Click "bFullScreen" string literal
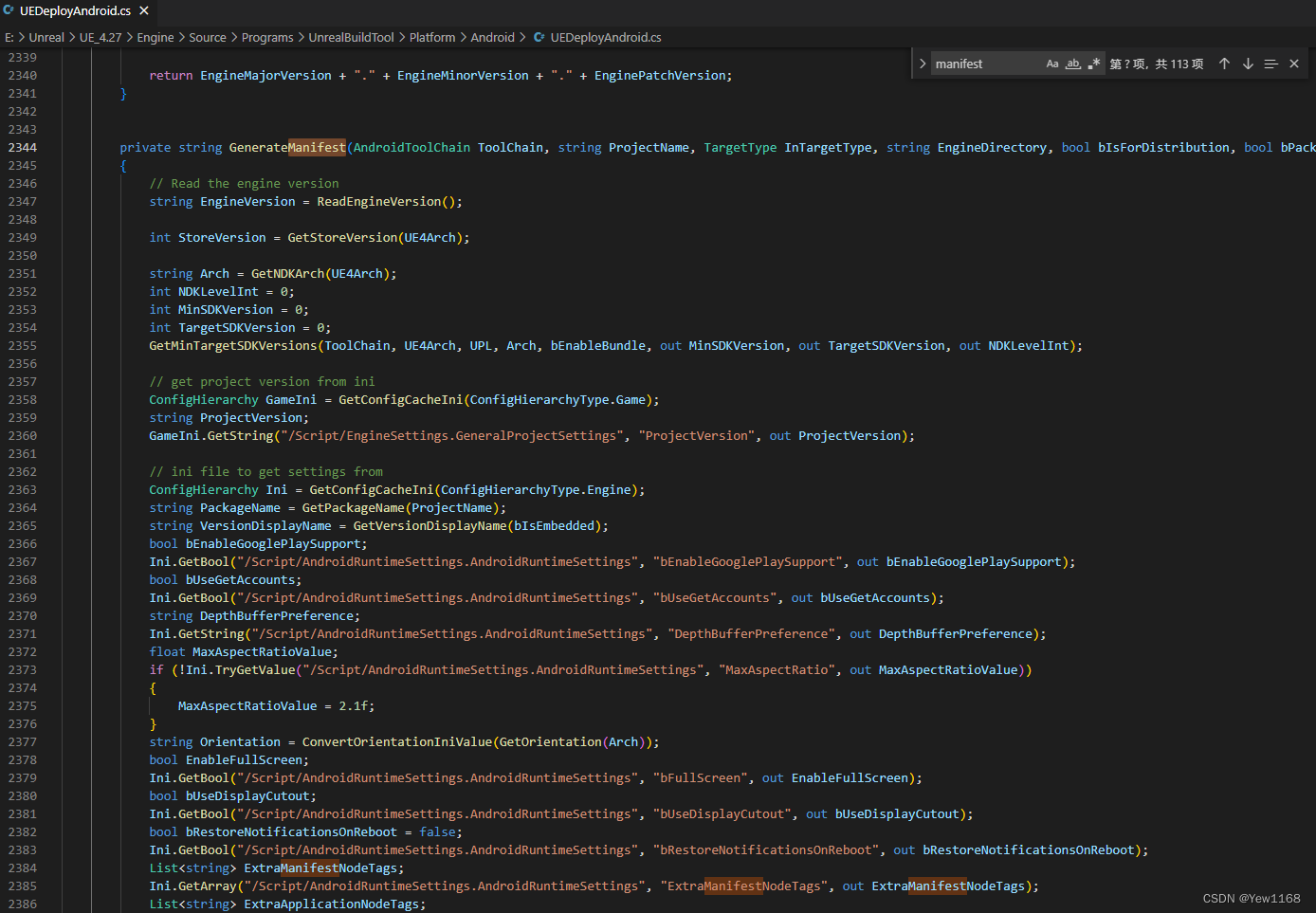Image resolution: width=1316 pixels, height=913 pixels. (700, 777)
